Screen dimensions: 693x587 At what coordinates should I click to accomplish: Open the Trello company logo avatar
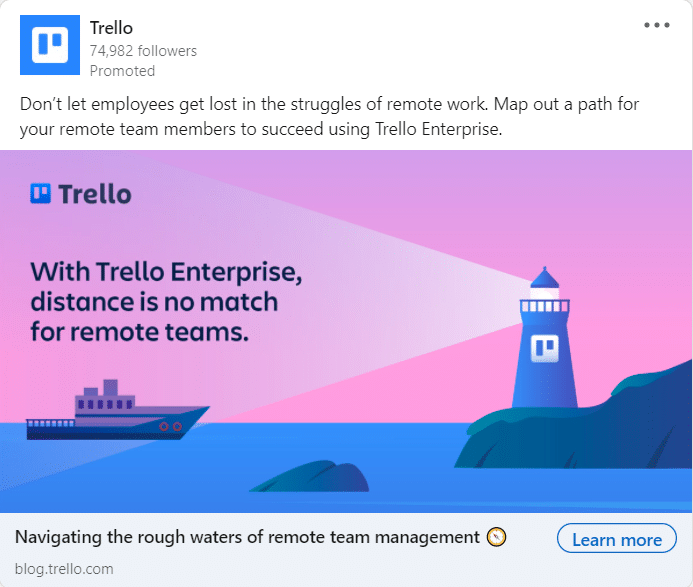point(50,45)
